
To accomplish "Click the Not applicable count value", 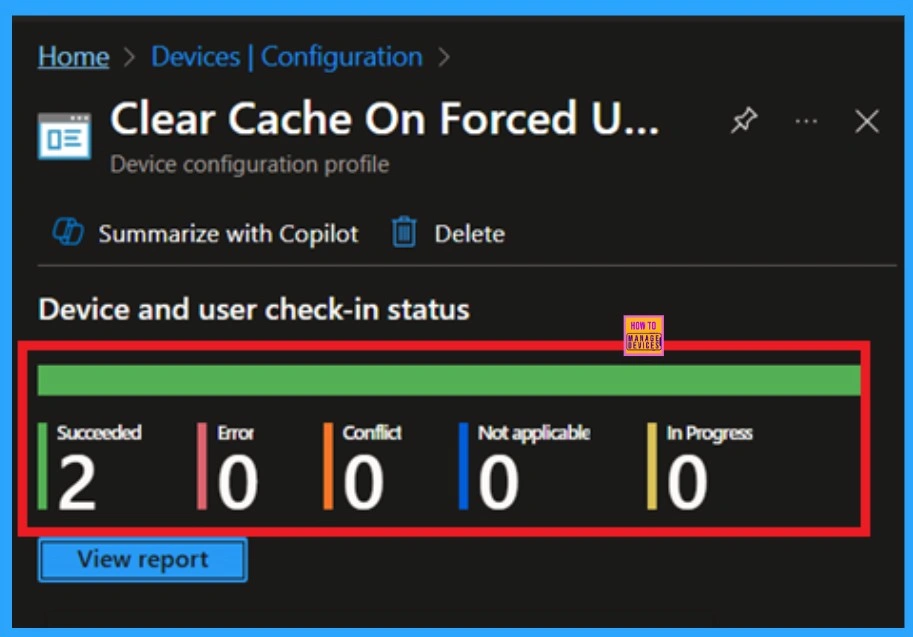I will (x=498, y=483).
